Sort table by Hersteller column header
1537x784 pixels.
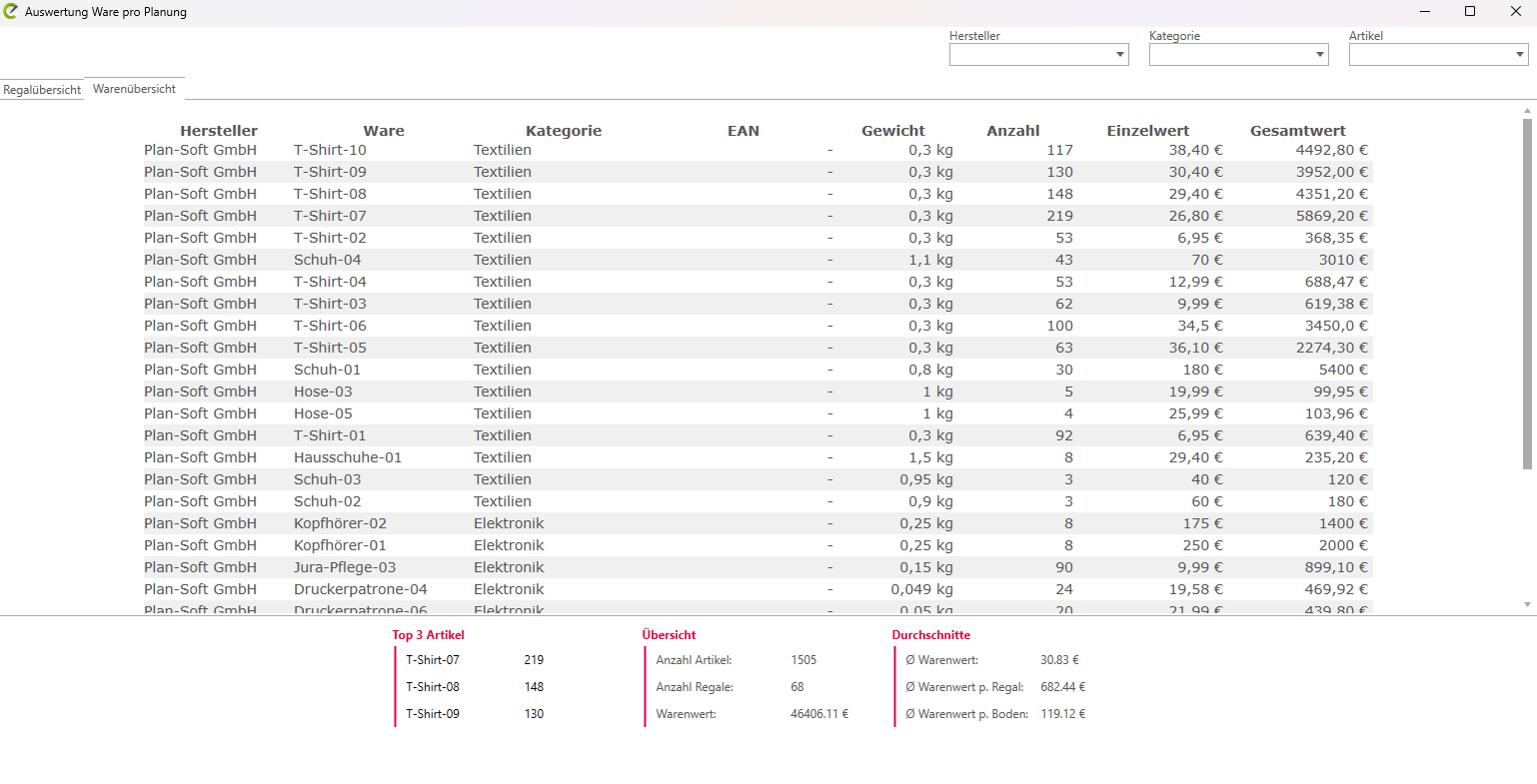click(x=218, y=131)
